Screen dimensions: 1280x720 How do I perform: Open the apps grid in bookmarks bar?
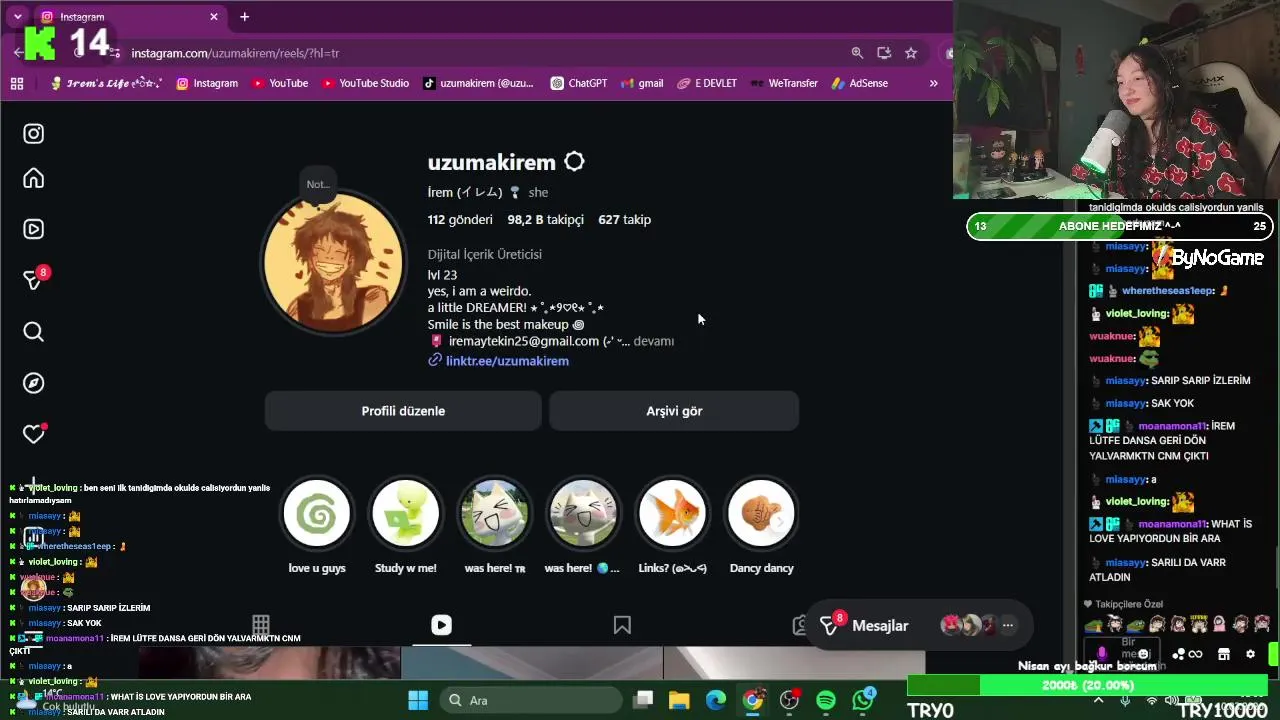17,84
